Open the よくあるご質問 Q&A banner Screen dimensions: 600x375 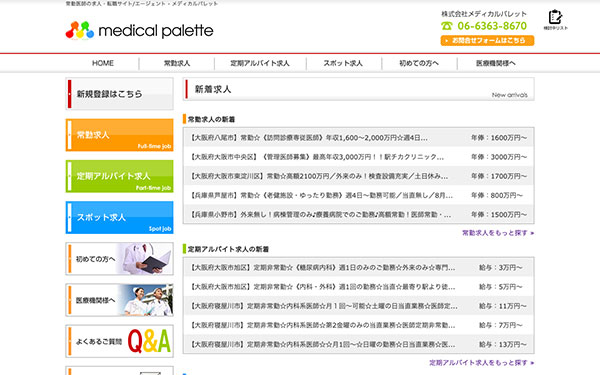[x=119, y=341]
